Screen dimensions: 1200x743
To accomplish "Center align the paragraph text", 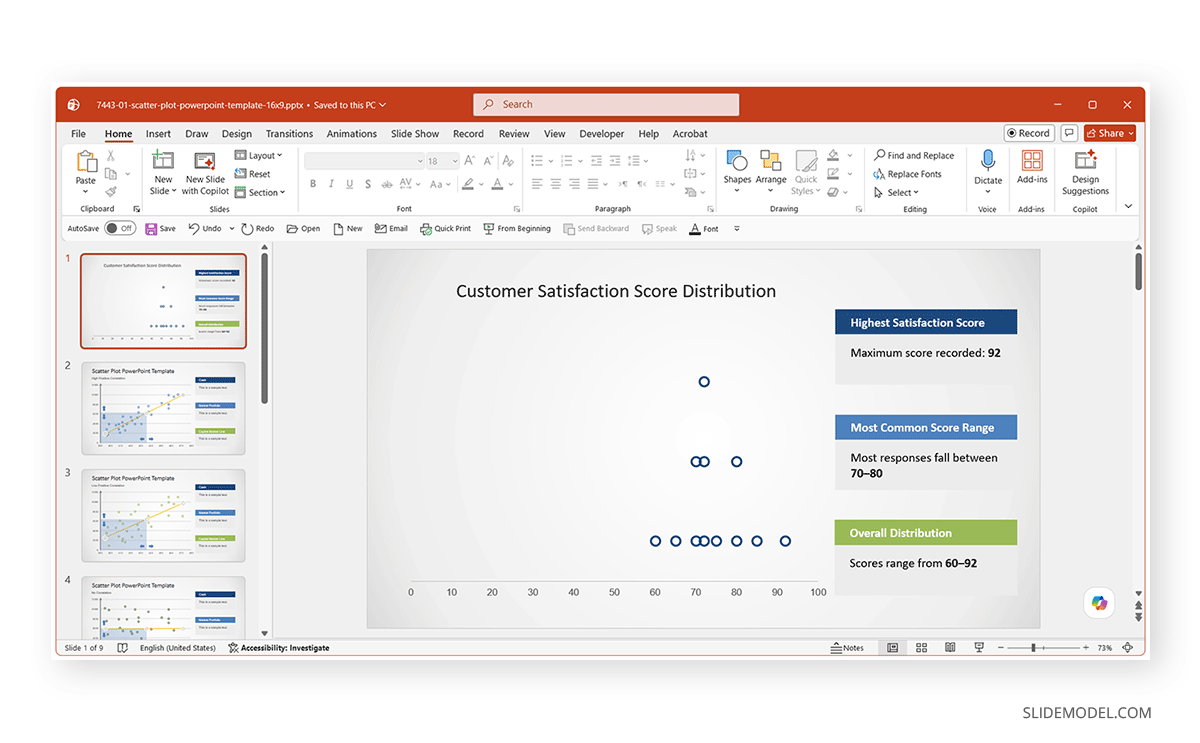I will tap(555, 184).
